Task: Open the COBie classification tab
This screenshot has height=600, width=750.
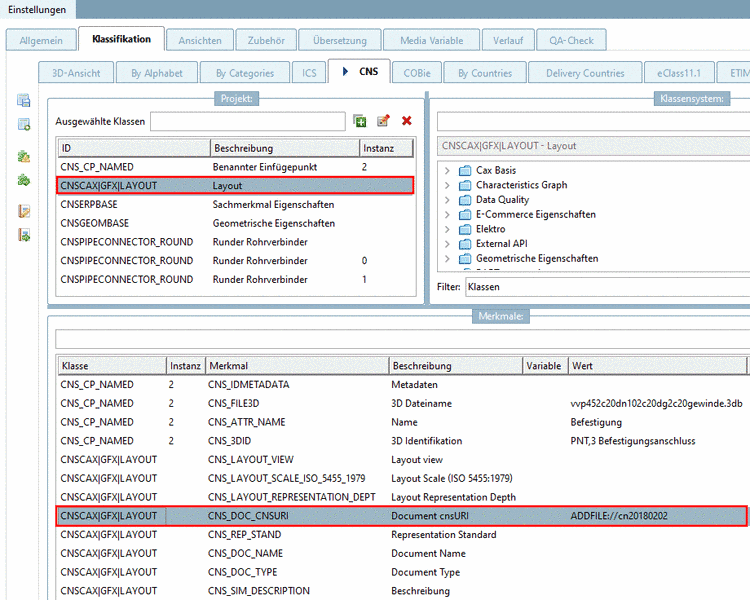Action: click(417, 73)
